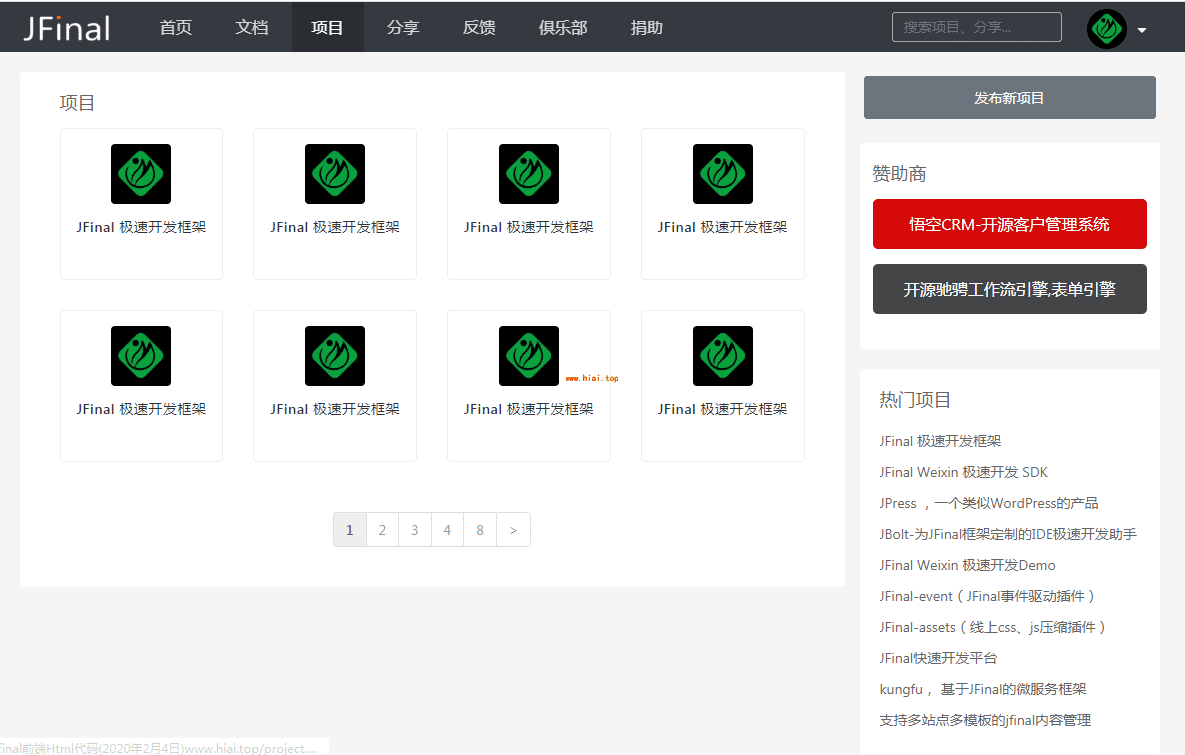Open JFinal Weixin 极速开发 SDK link
The height and width of the screenshot is (755, 1185).
pyautogui.click(x=964, y=472)
